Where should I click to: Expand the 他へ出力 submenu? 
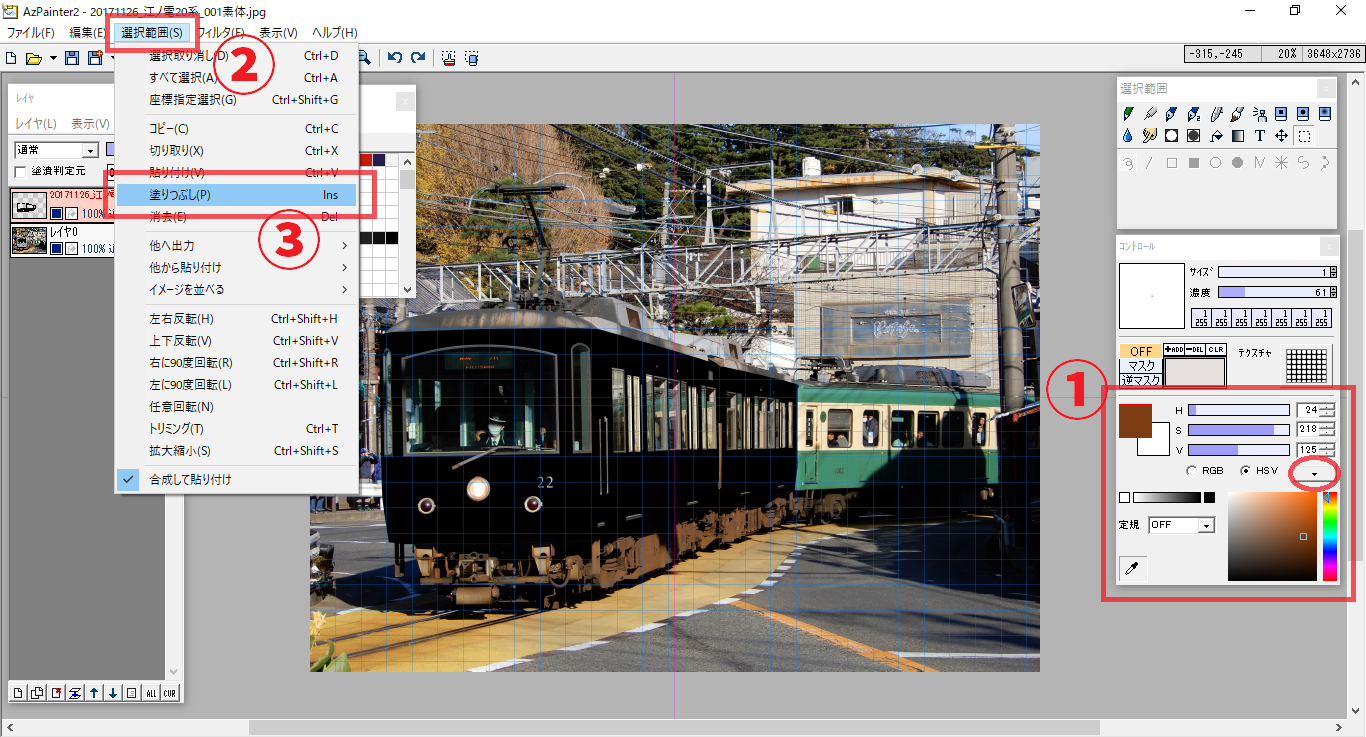(236, 246)
